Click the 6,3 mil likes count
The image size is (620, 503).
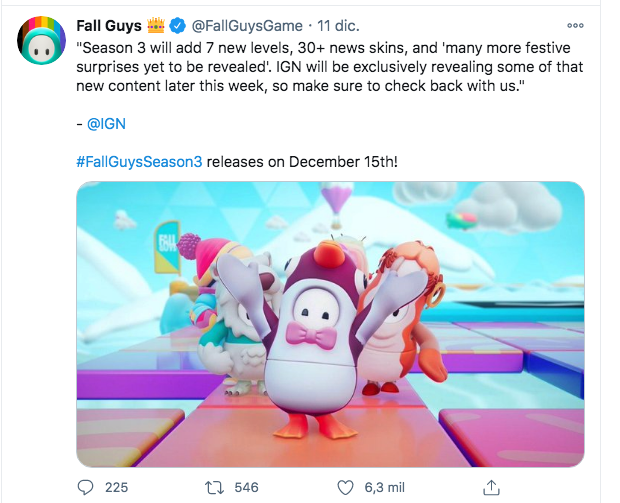click(384, 488)
